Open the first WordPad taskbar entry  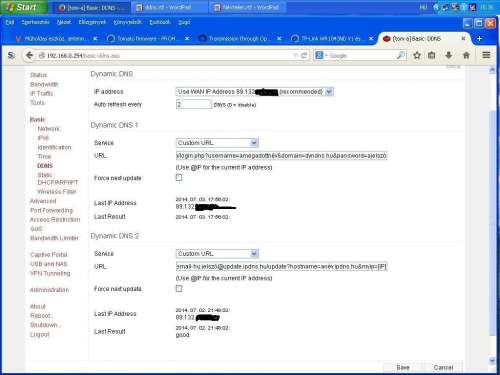click(x=168, y=7)
